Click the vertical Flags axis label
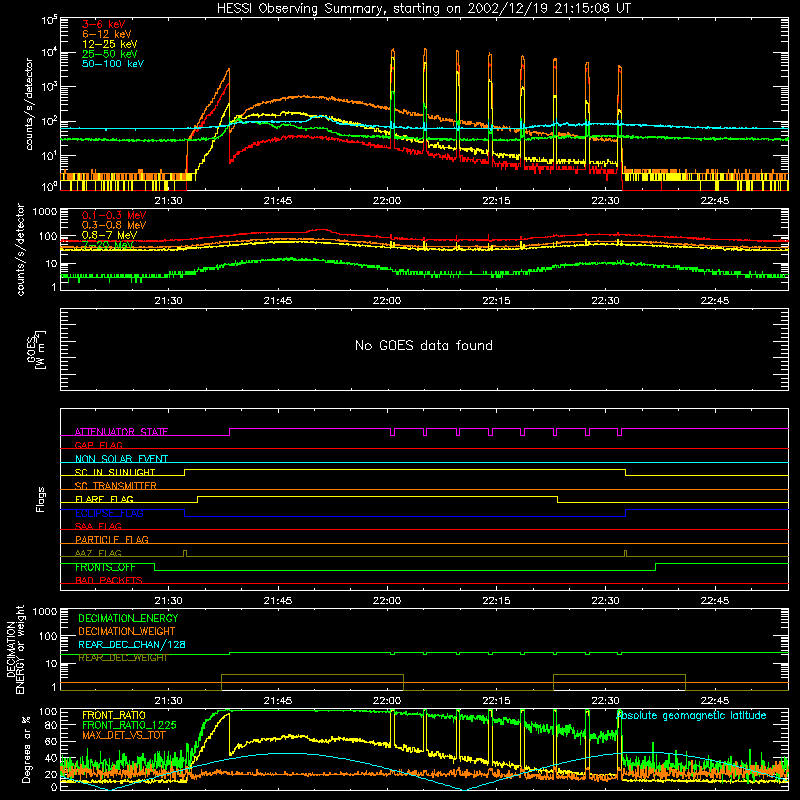Screen dimensions: 800x800 click(40, 499)
